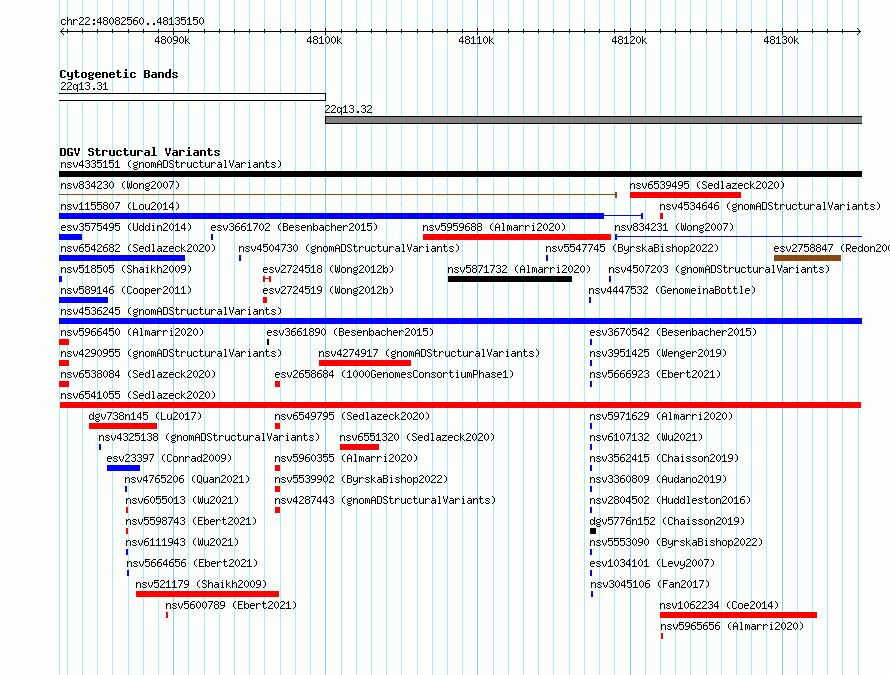
Task: Click the nsv1155807 (Lou2014) label
Action: pos(120,206)
